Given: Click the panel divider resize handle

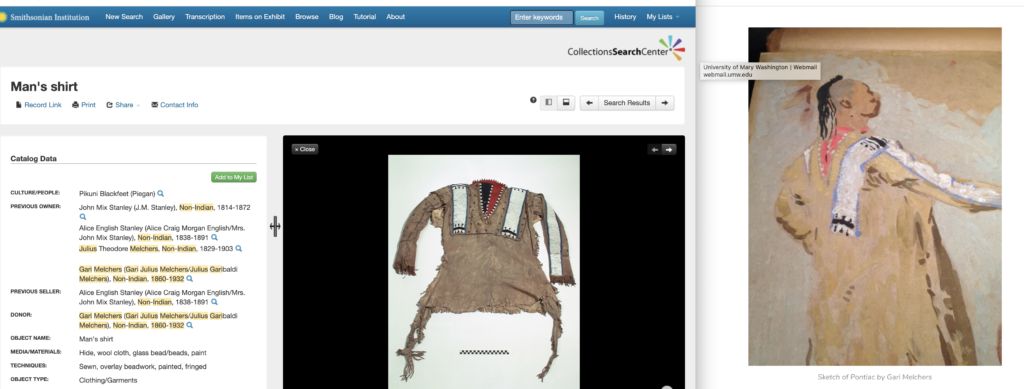Looking at the screenshot, I should point(275,226).
